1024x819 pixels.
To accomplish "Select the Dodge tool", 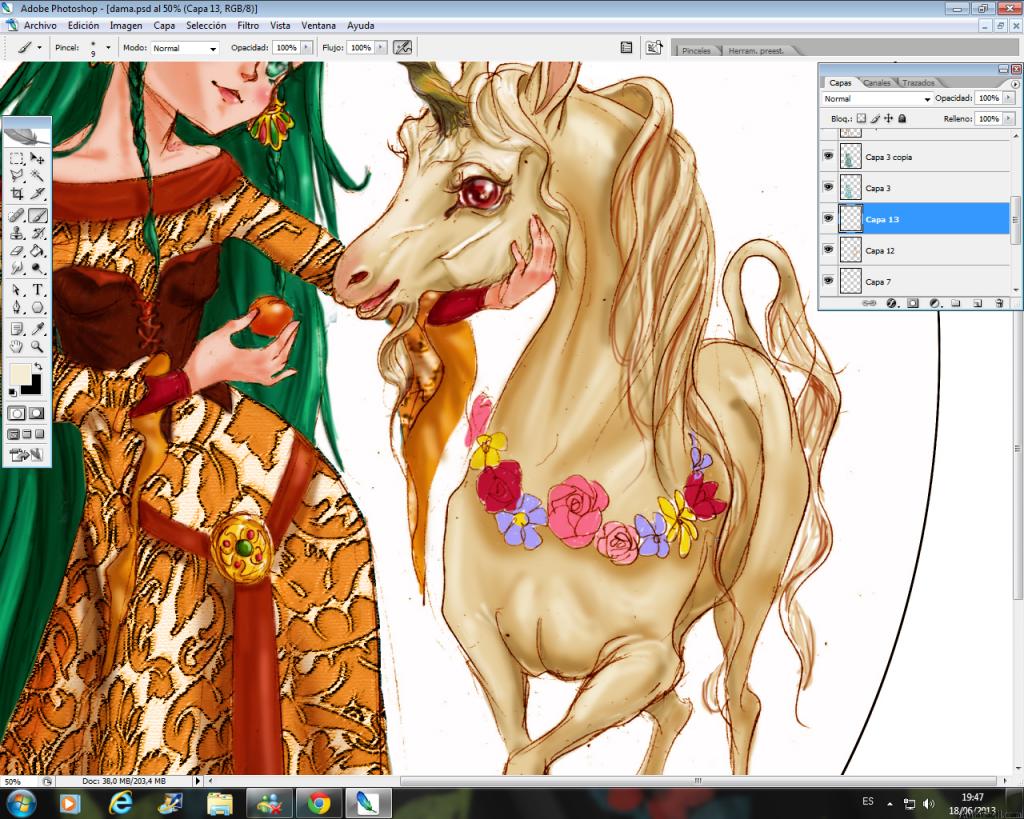I will [37, 268].
